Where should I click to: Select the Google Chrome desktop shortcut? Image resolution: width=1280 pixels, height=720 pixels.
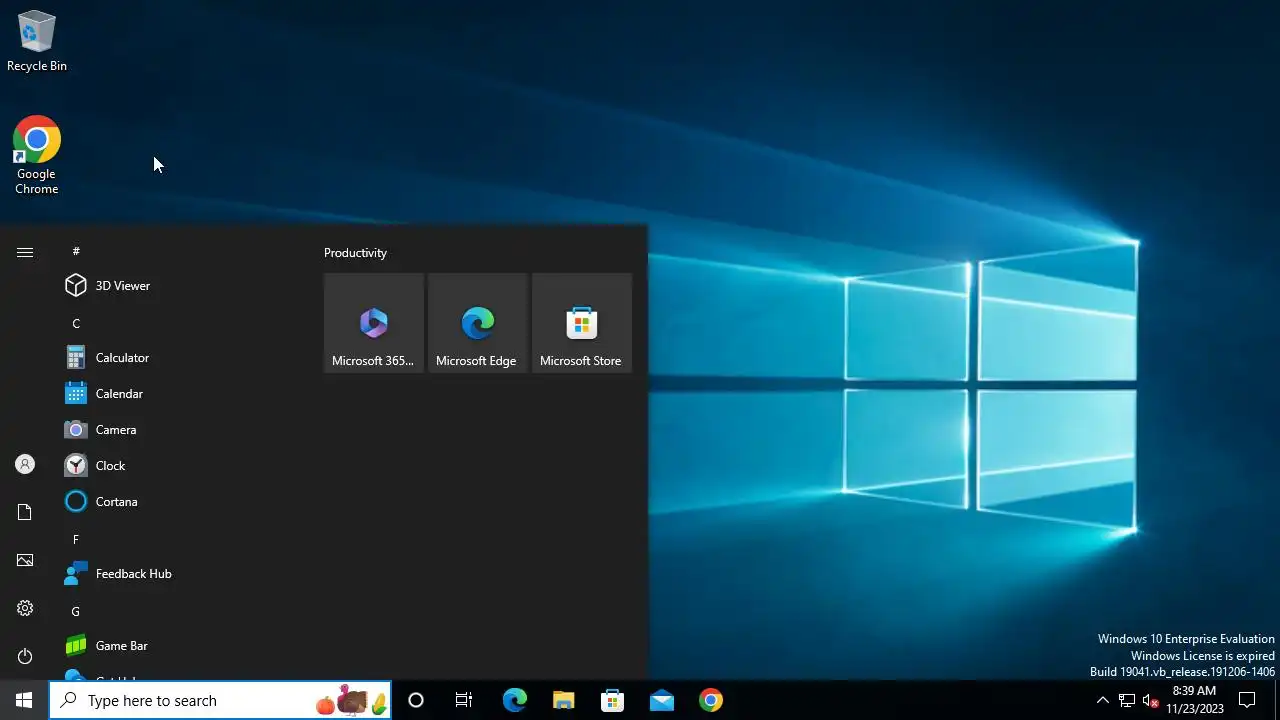click(x=37, y=156)
